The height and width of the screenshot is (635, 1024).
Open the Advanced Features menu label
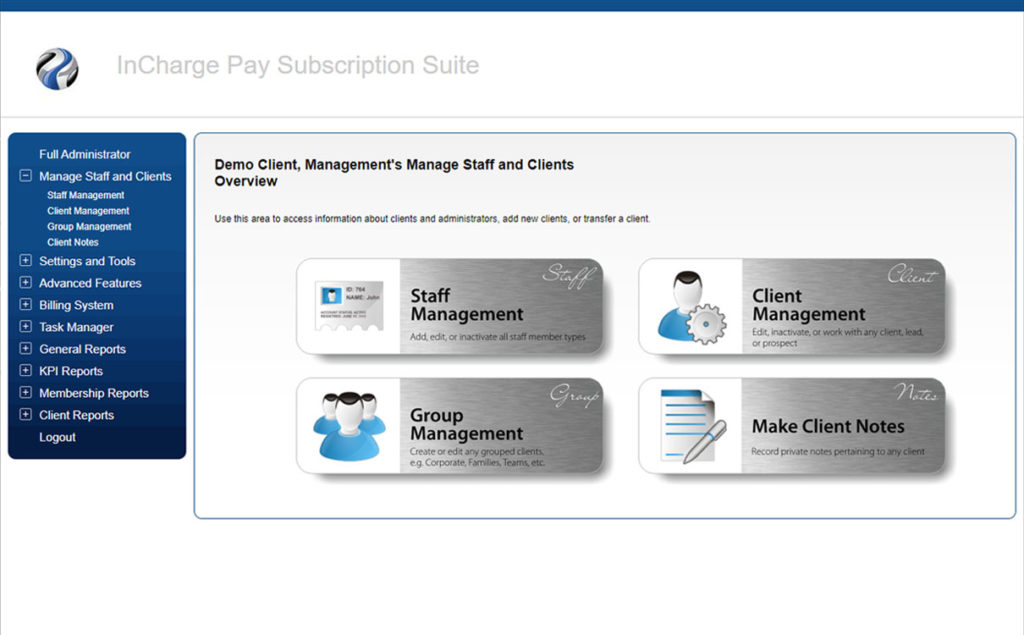90,283
